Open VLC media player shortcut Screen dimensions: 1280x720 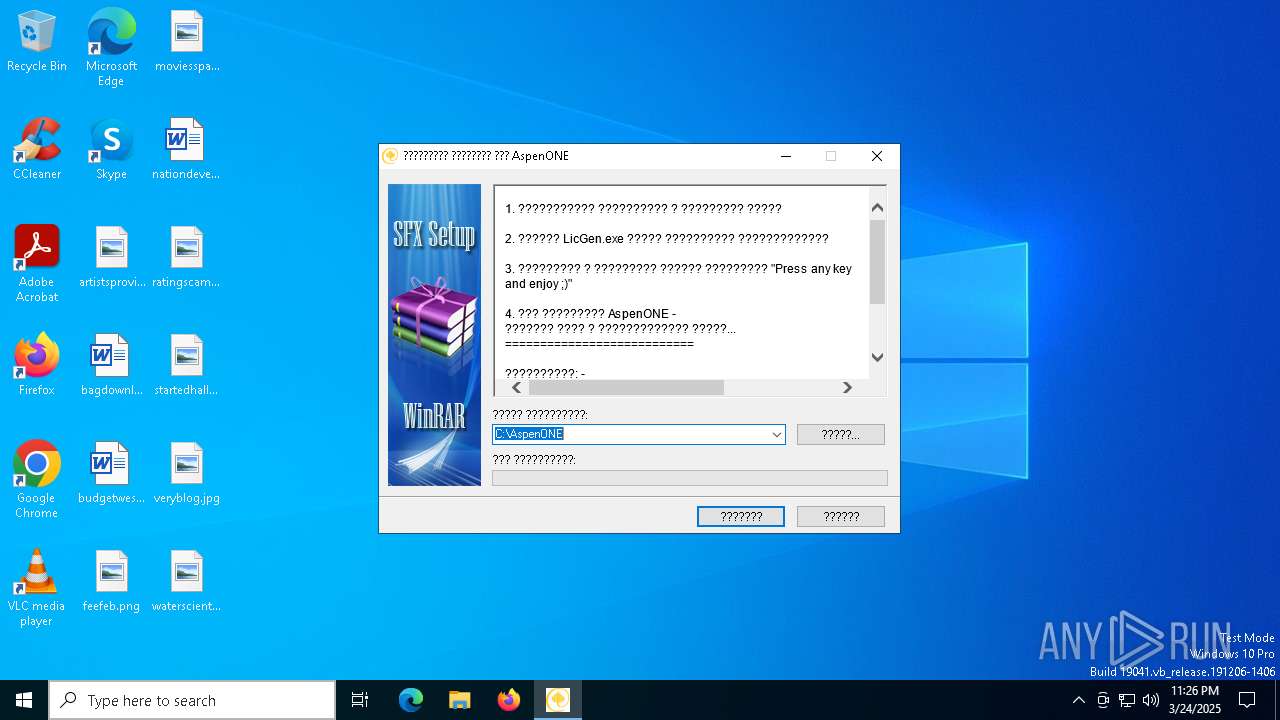(37, 588)
